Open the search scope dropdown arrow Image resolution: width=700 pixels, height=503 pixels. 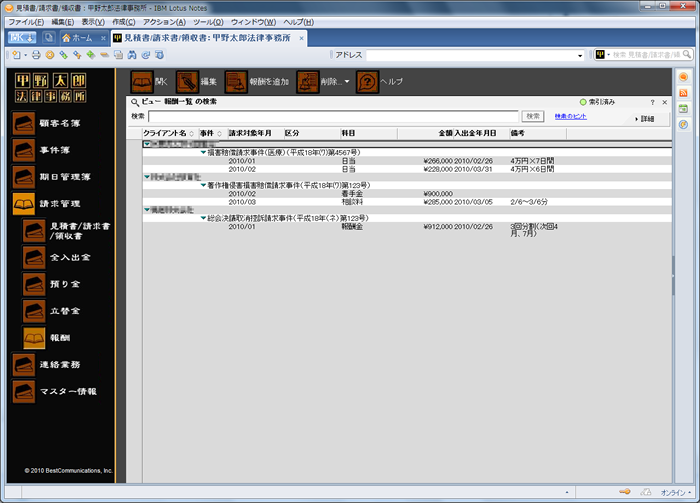(x=608, y=55)
